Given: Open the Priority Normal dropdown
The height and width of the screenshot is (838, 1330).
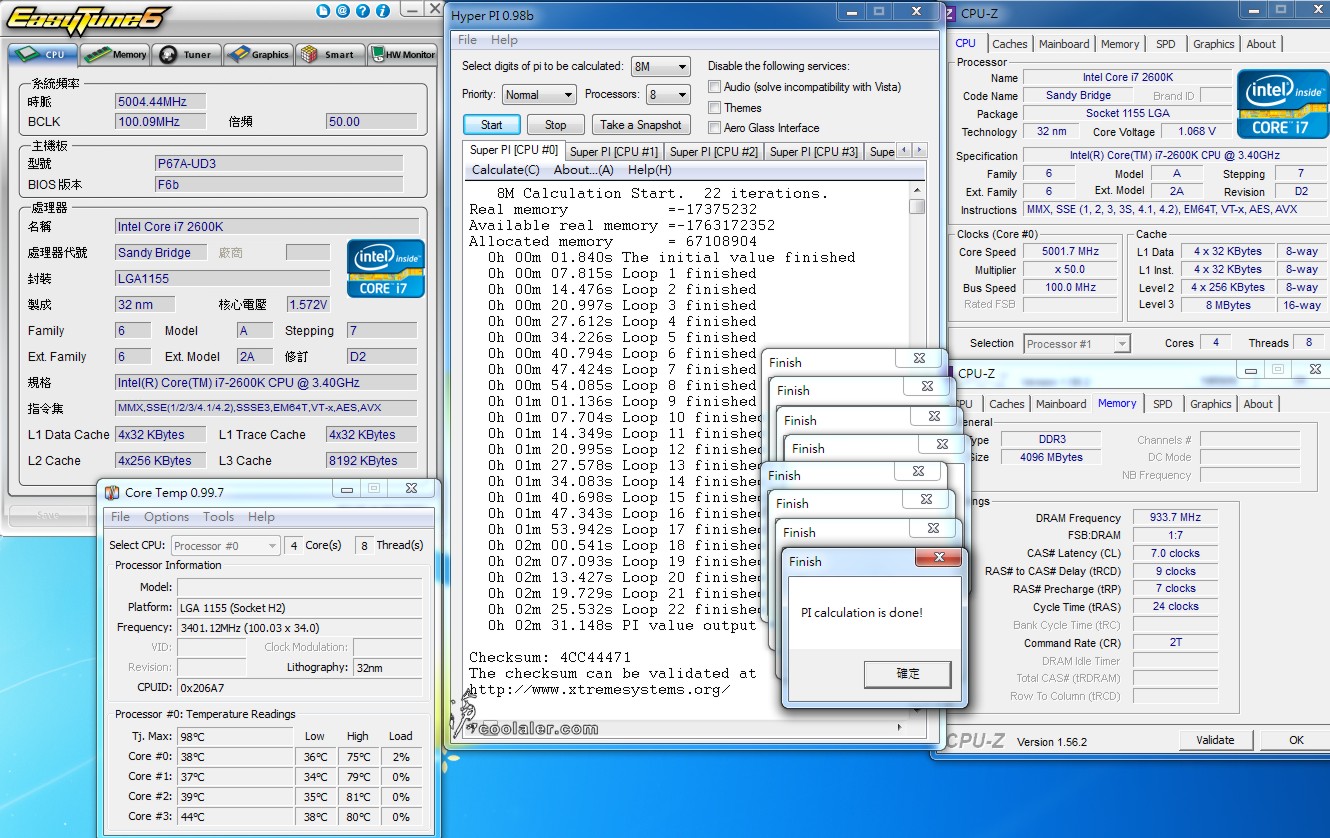Looking at the screenshot, I should click(539, 95).
